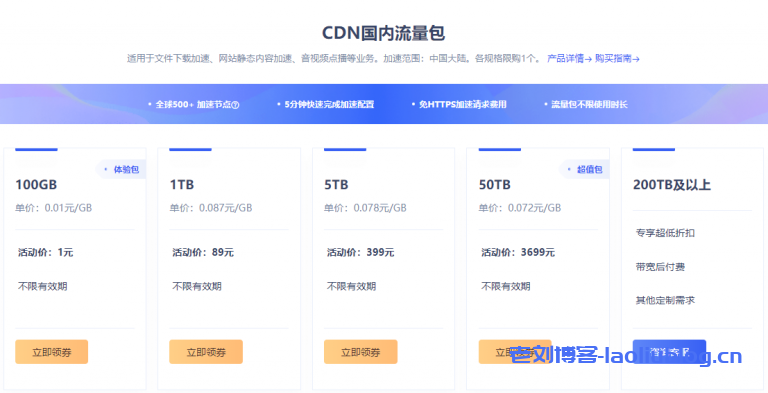This screenshot has width=768, height=393.
Task: Select the 200TB及以上 package title
Action: coord(672,185)
